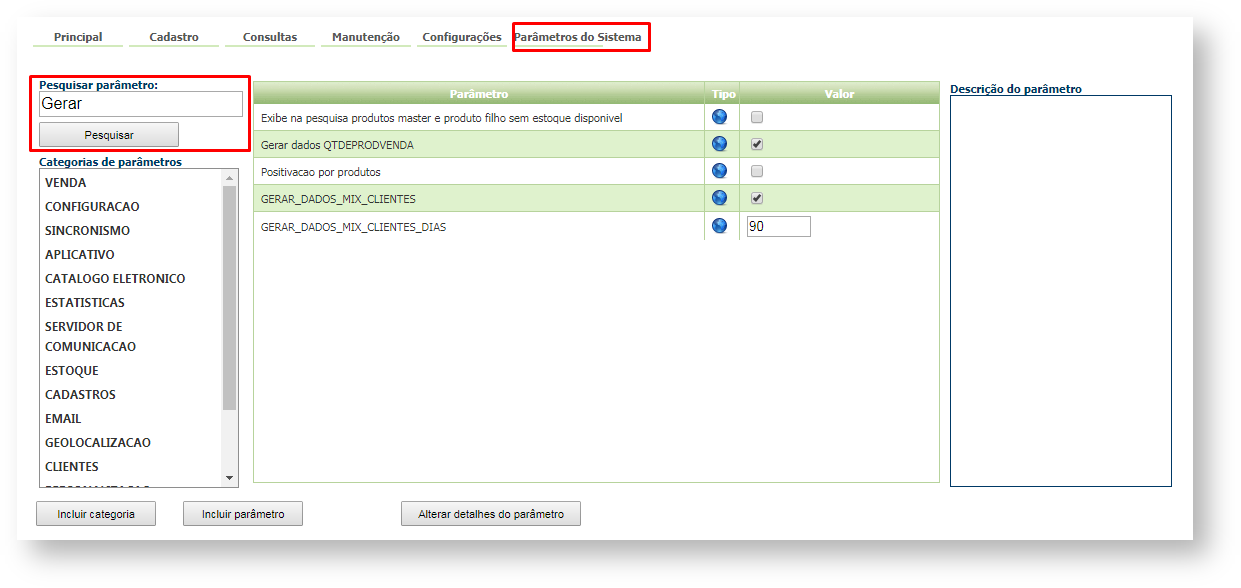Click the GERAR_DADOS_MIX_CLIENTES_DIAS value field showing 90
Viewport: 1241px width, 588px height.
tap(778, 227)
